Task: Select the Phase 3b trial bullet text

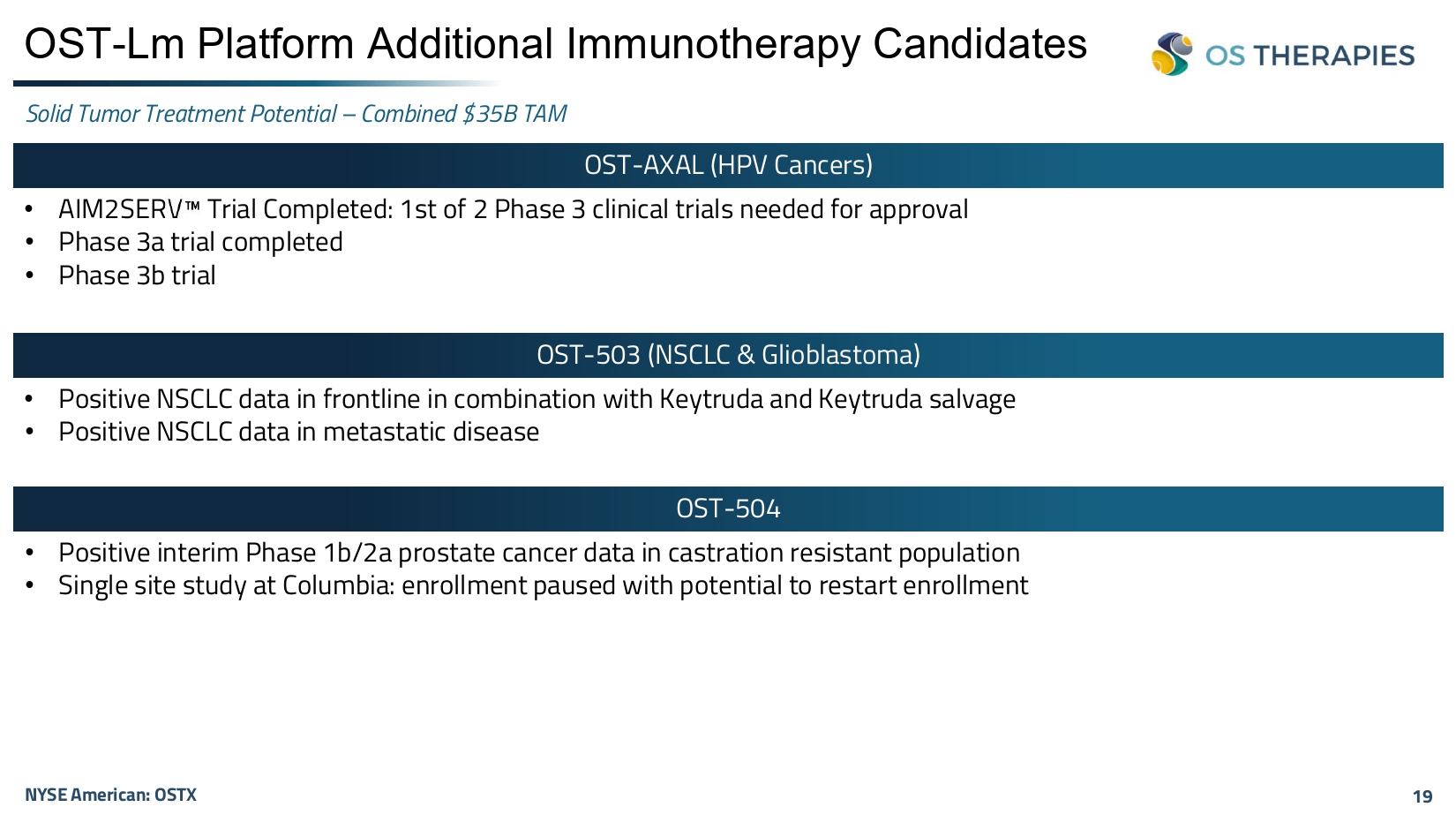Action: coord(137,275)
